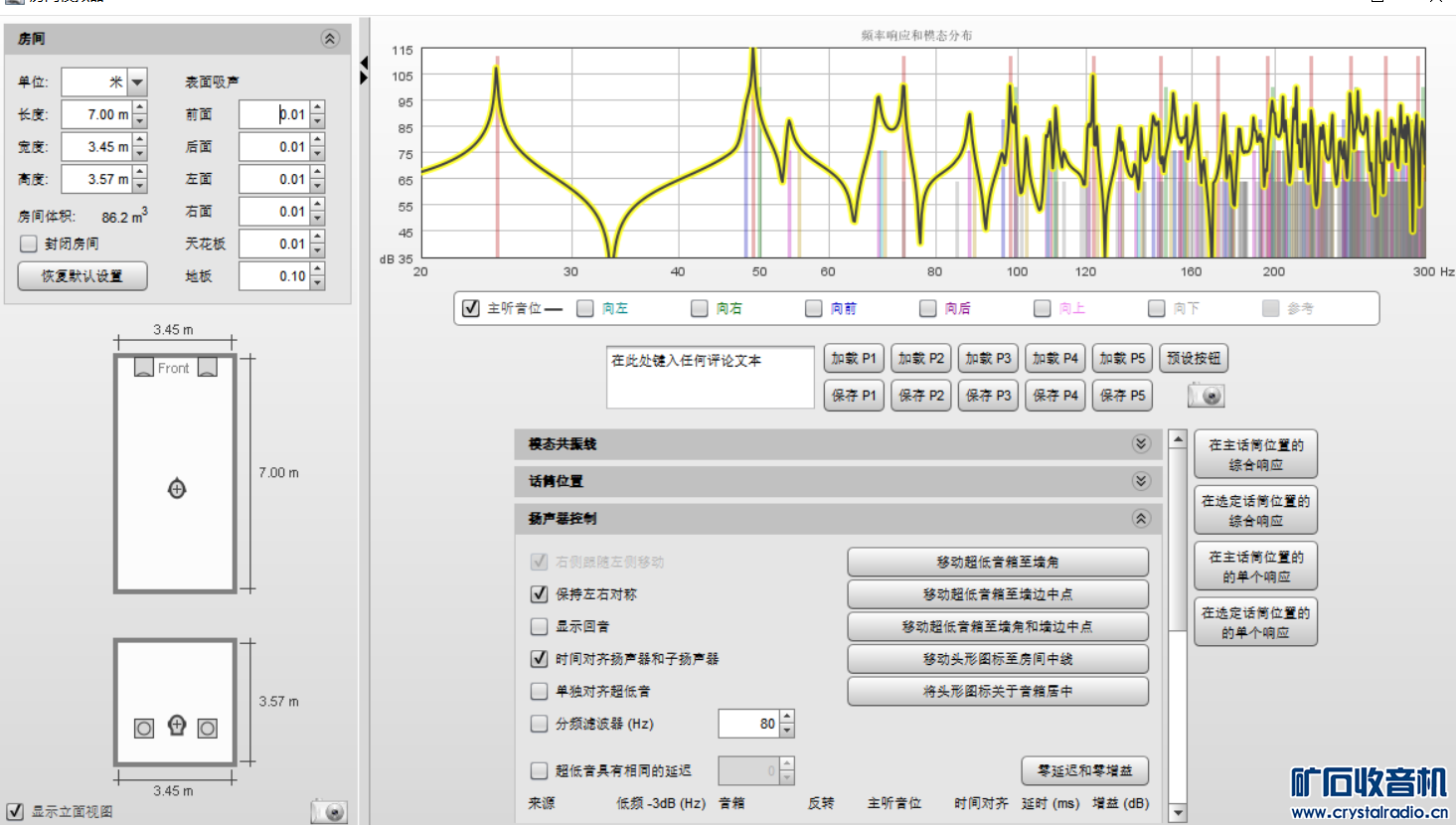Expand the 模态共振线 section
The height and width of the screenshot is (825, 1456).
pos(1141,444)
